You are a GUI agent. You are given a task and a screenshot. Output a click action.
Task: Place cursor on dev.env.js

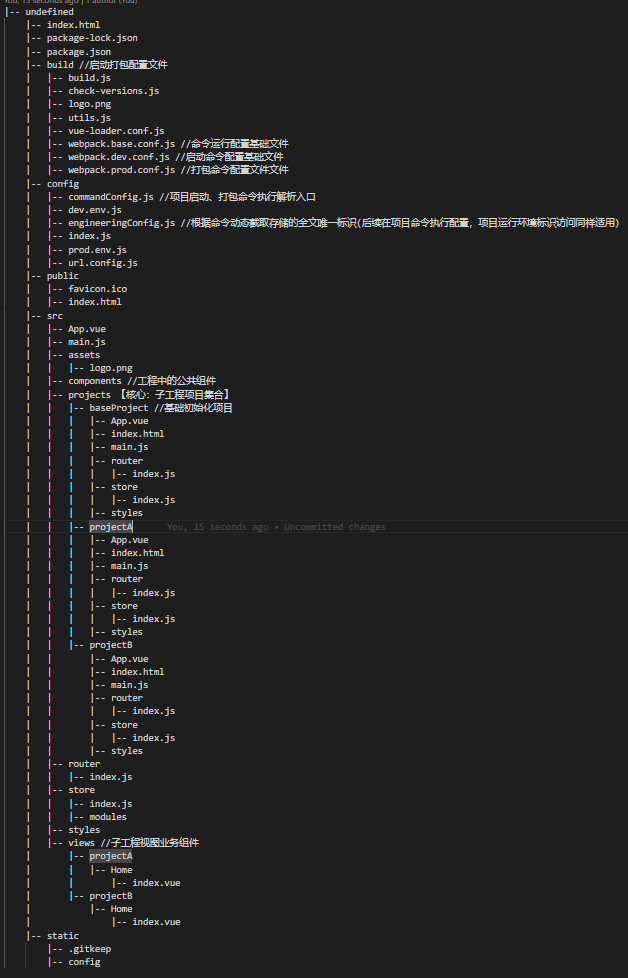click(95, 210)
